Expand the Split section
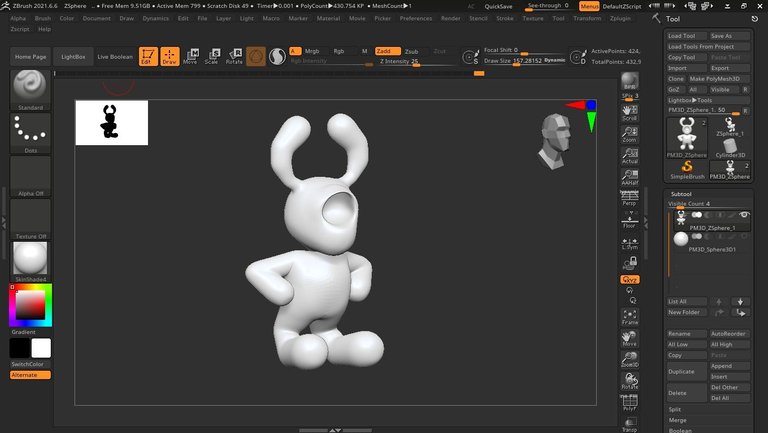Screen dimensions: 768x433 (675, 409)
